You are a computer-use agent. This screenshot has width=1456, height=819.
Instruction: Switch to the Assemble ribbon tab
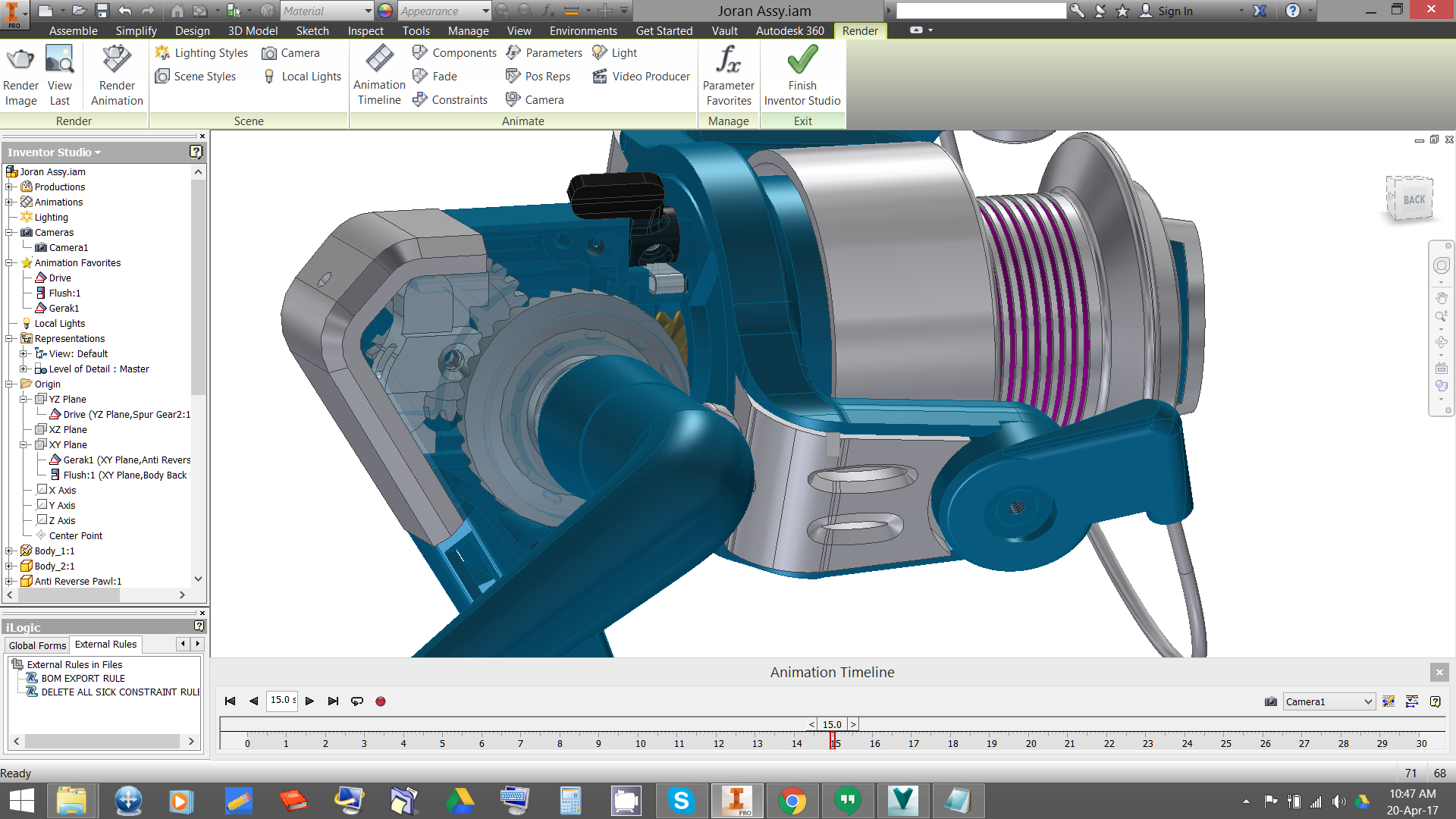coord(74,31)
